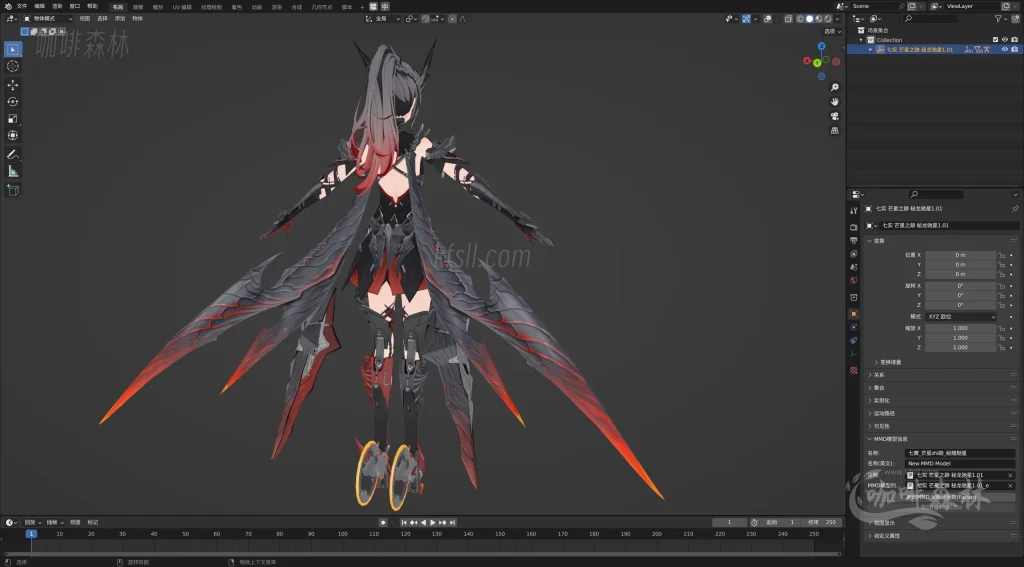Open the Scene properties tab

point(854,267)
